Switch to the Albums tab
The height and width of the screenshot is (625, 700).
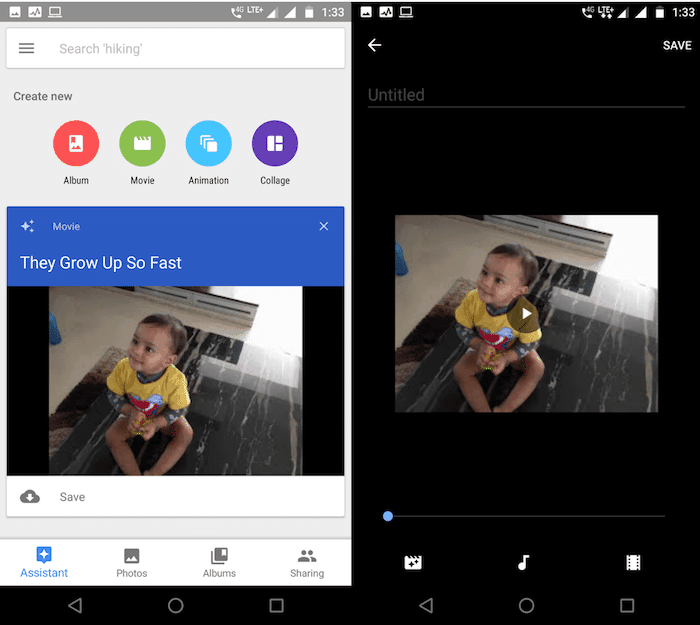[x=219, y=562]
